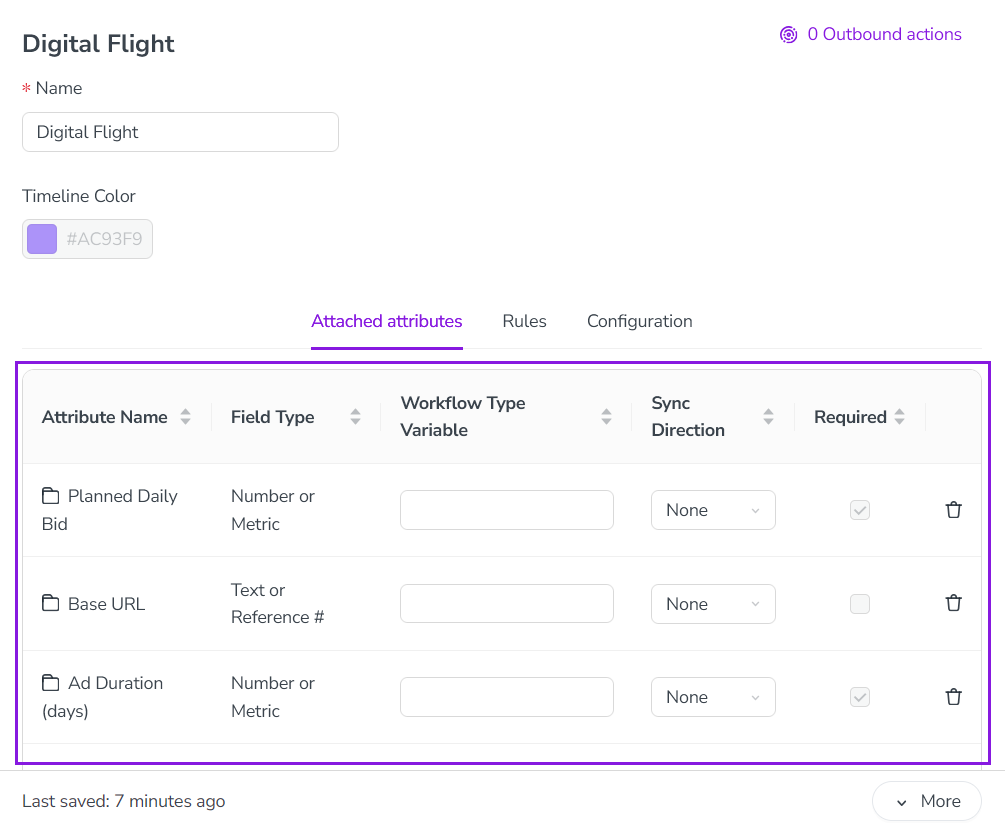Open Sync Direction dropdown for Base URL

pyautogui.click(x=713, y=604)
